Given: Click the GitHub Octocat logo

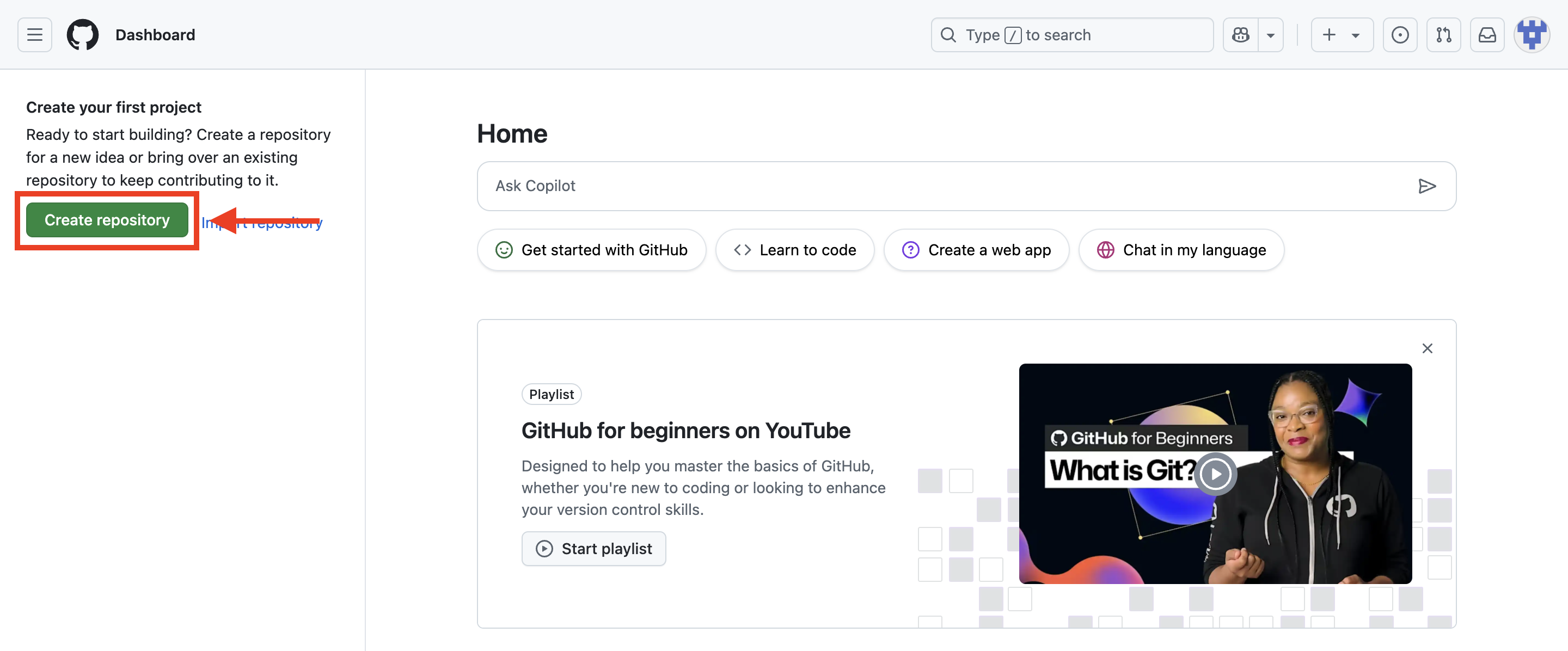Looking at the screenshot, I should (x=82, y=35).
